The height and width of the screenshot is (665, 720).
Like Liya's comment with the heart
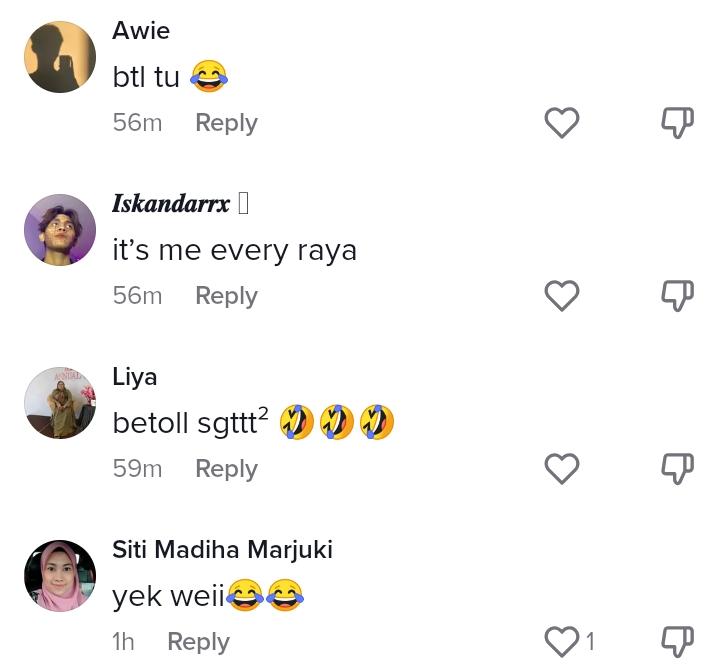tap(561, 469)
